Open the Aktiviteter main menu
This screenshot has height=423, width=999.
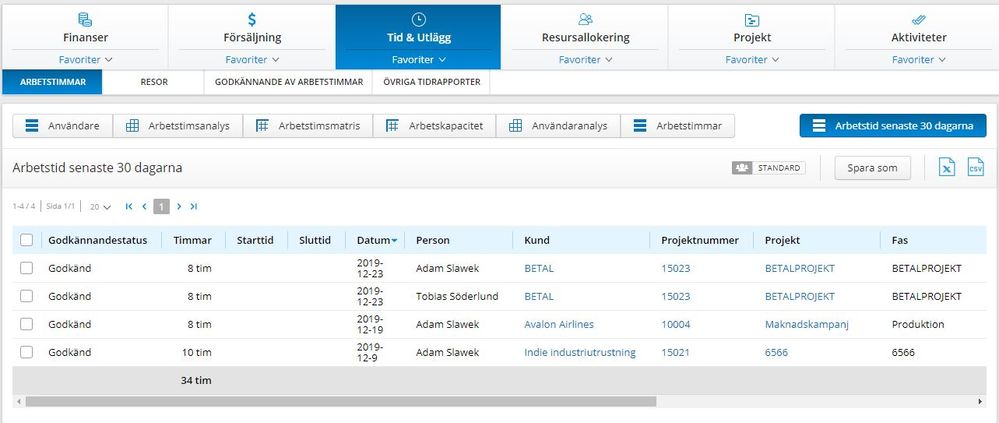919,38
